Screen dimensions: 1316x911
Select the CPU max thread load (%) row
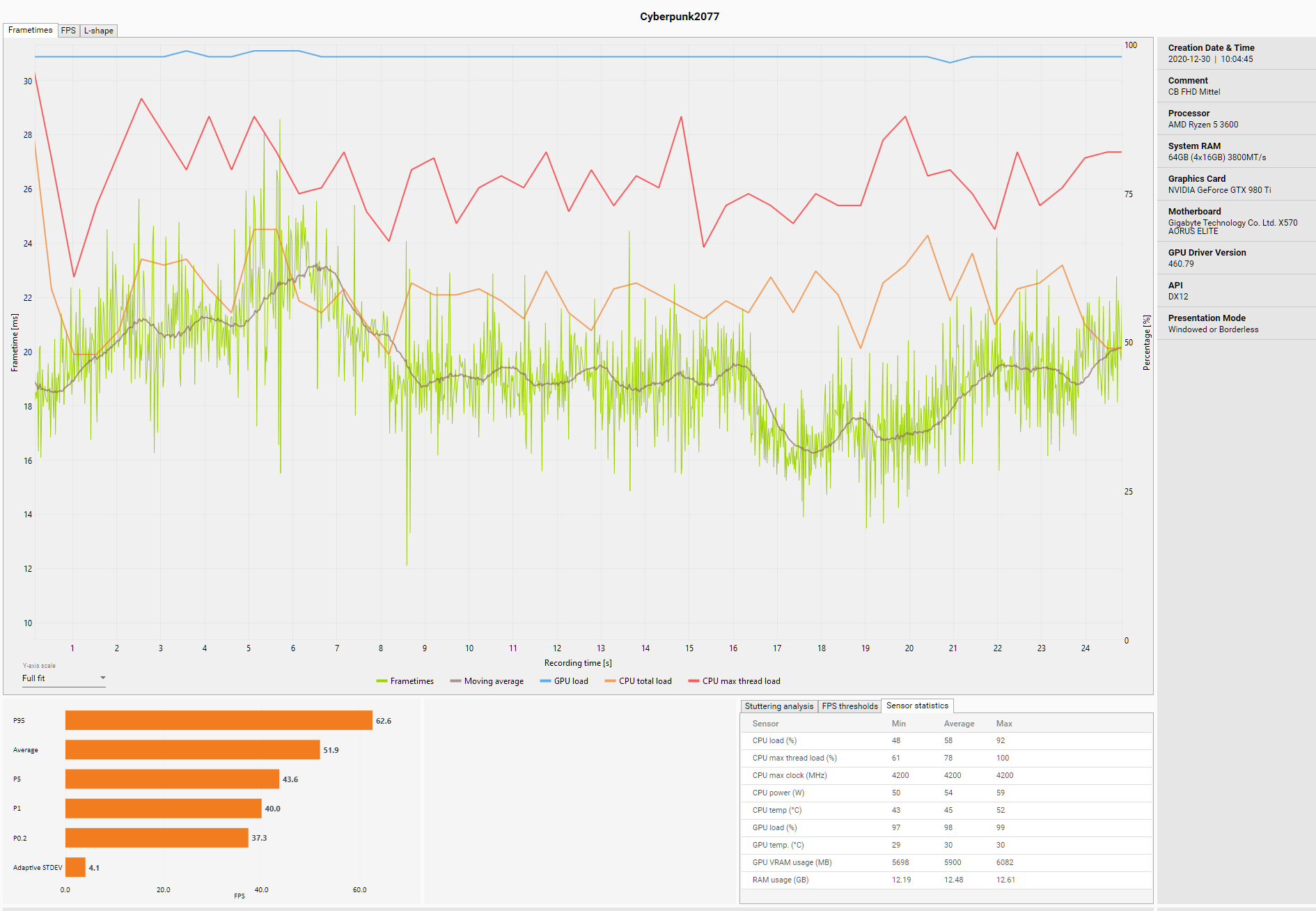click(946, 758)
